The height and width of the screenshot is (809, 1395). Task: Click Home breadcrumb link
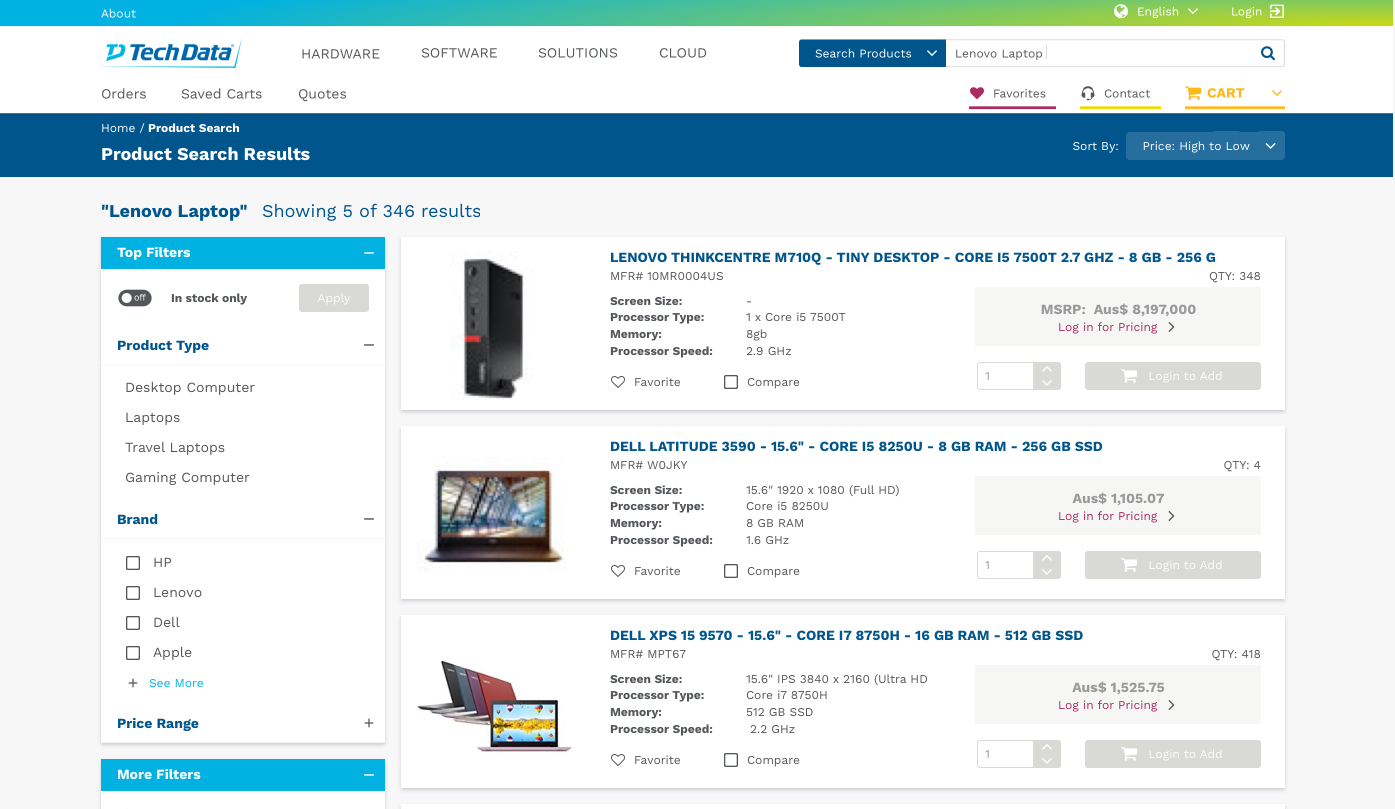click(118, 128)
